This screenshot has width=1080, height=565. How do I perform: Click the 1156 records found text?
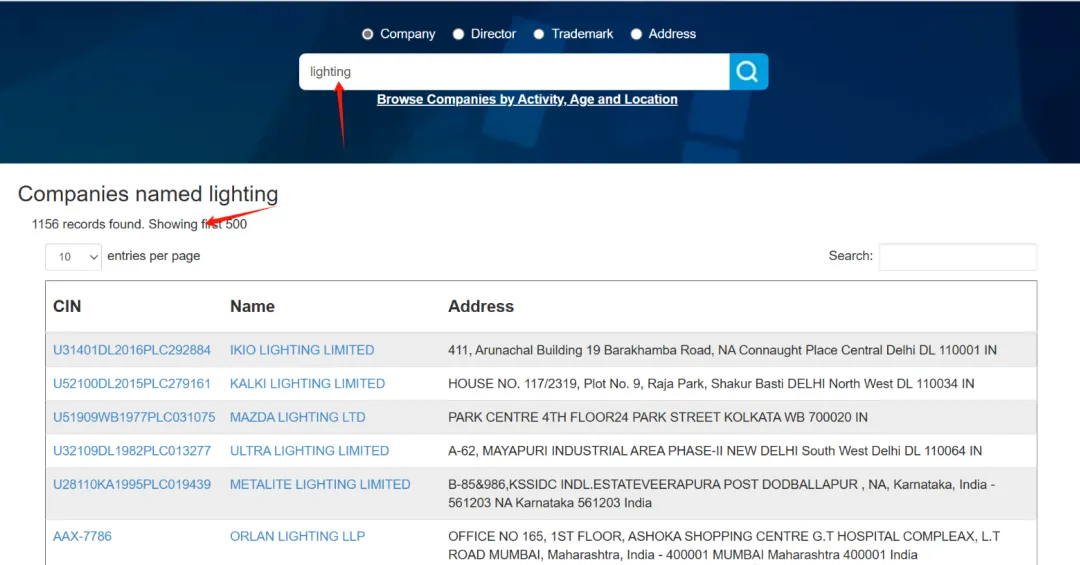139,225
